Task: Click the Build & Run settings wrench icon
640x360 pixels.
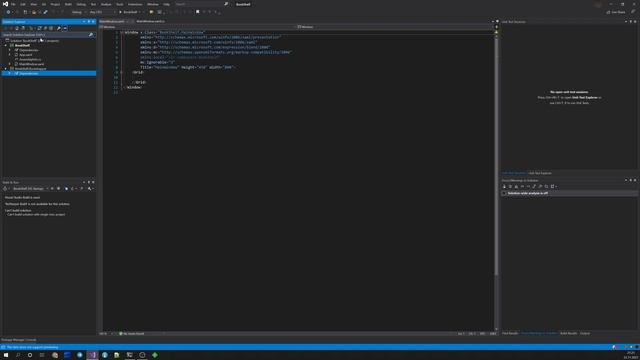Action: tap(89, 189)
